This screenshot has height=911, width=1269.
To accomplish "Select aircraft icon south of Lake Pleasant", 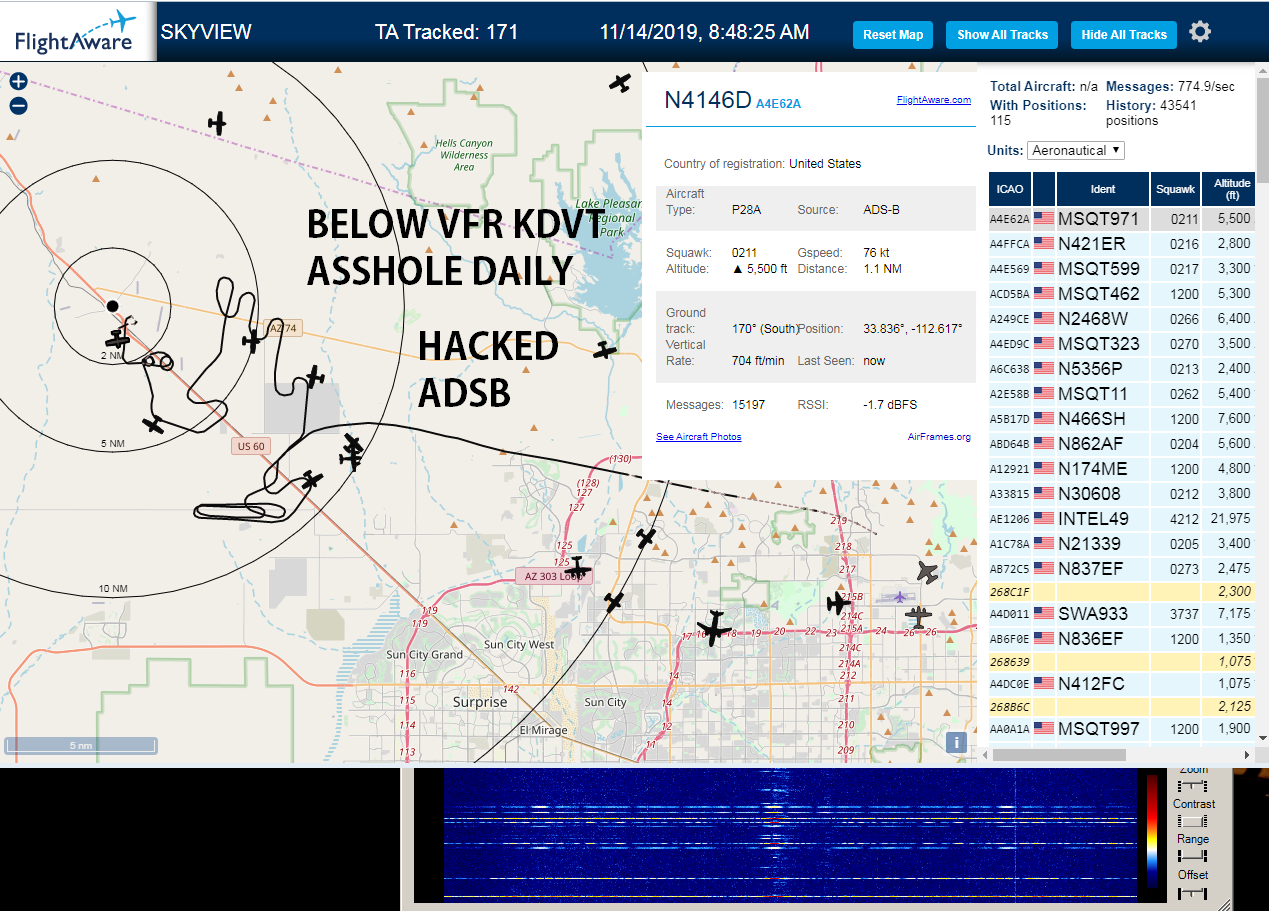I will click(604, 350).
